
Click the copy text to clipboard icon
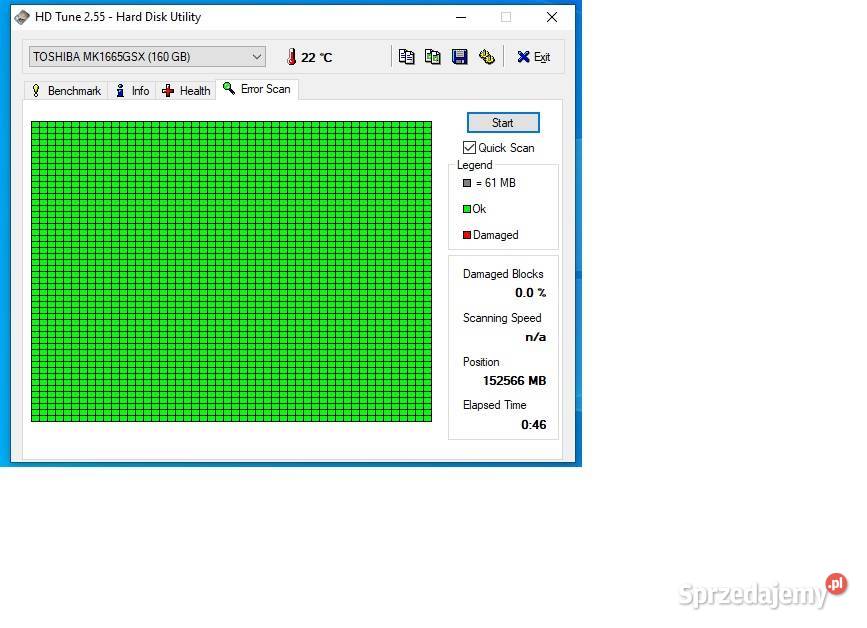click(x=406, y=57)
